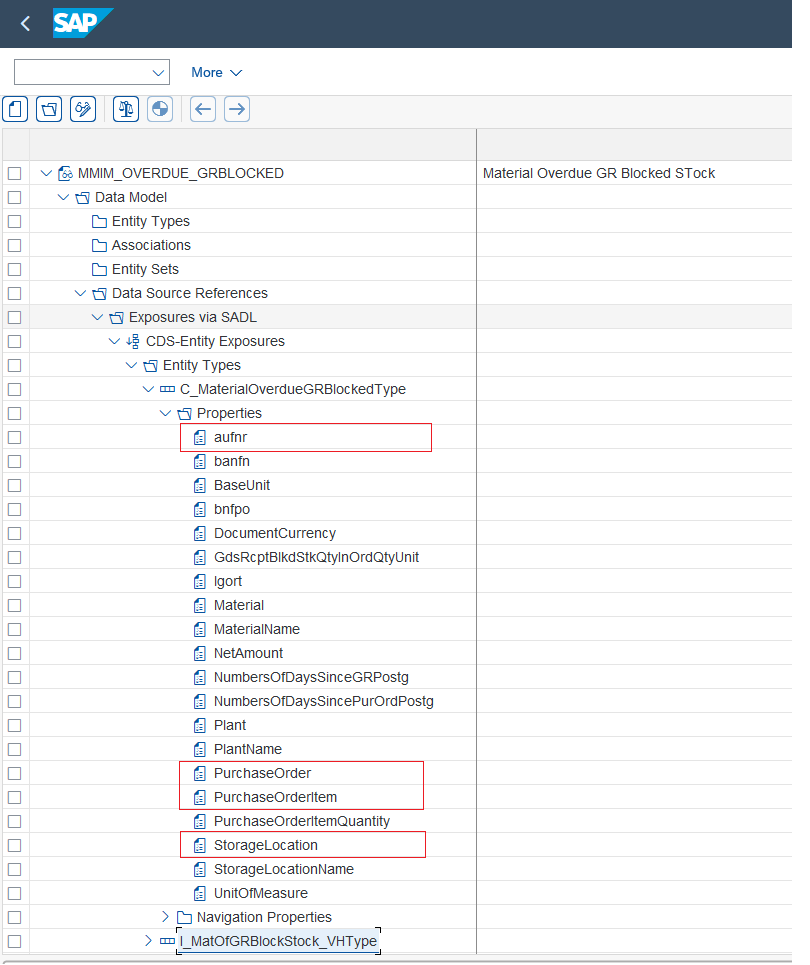Click the create project toolbar icon

click(x=15, y=110)
